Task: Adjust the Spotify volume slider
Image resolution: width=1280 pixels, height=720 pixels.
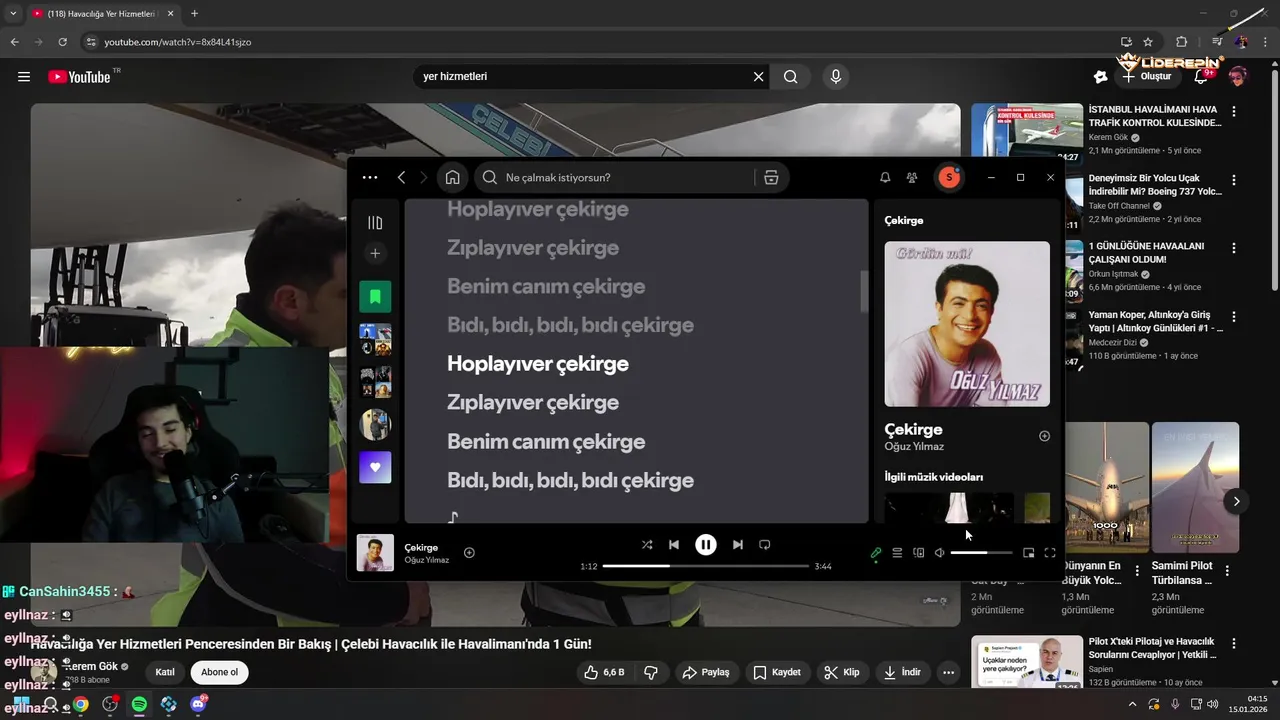Action: click(981, 553)
